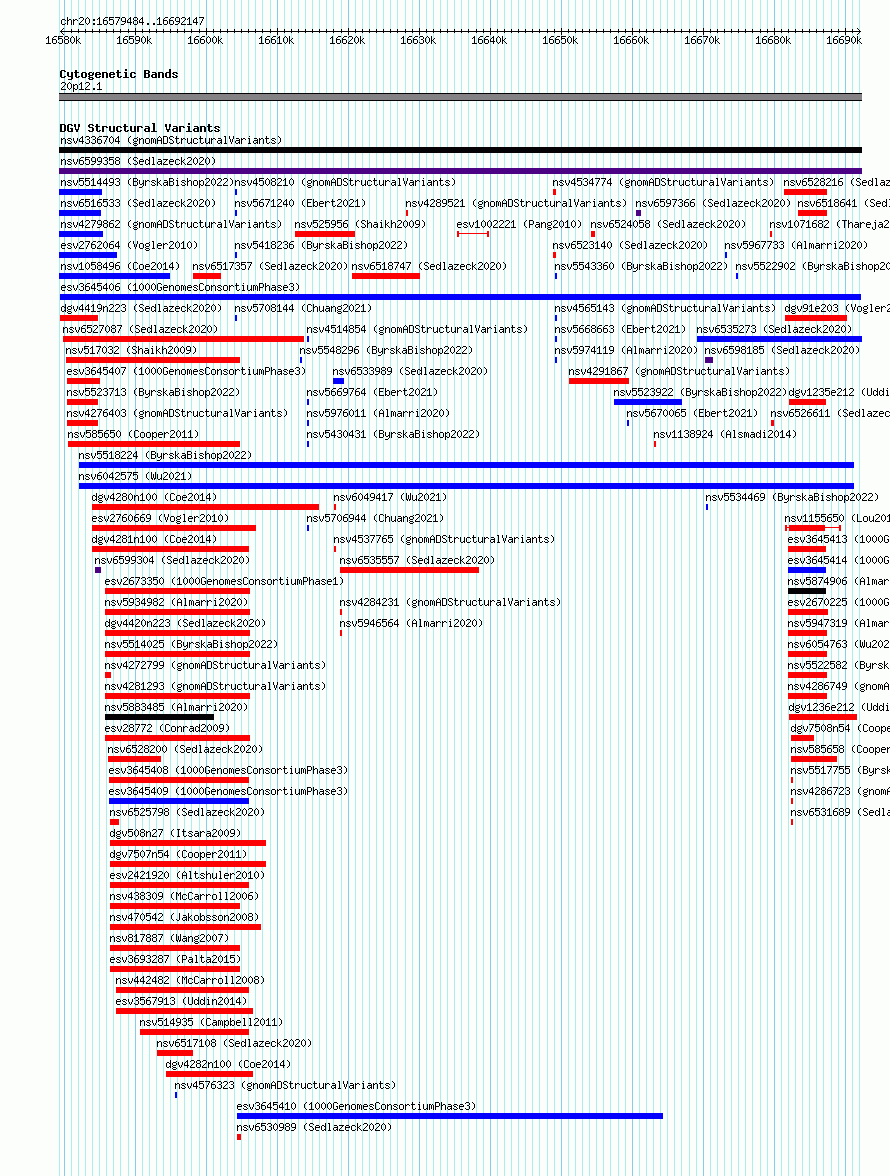890x1176 pixels.
Task: Open esv3645406 (1000GenomesConsortiumPhase3) label
Action: 180,287
